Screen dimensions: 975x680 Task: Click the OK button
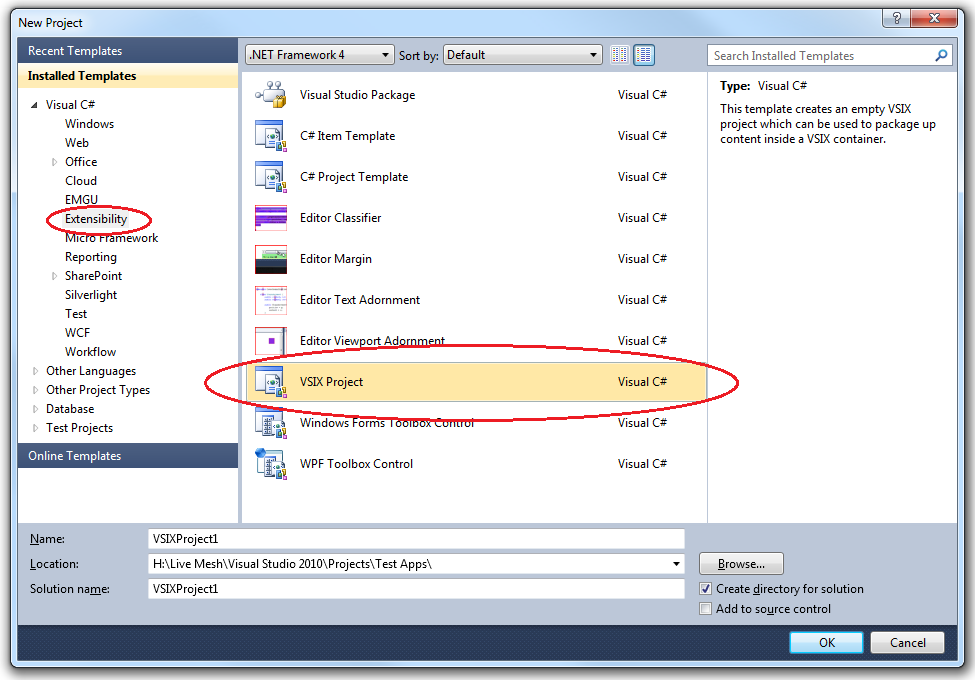pos(826,643)
